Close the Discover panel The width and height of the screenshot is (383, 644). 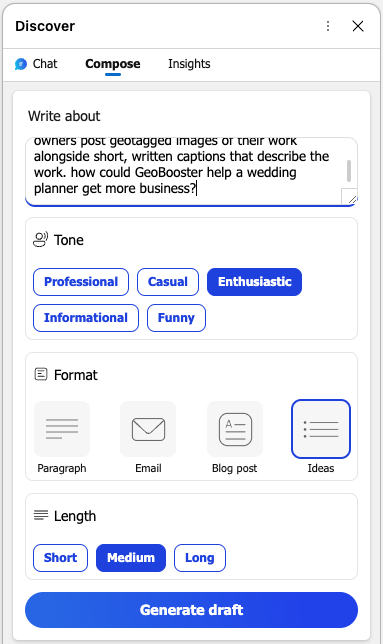tap(358, 26)
